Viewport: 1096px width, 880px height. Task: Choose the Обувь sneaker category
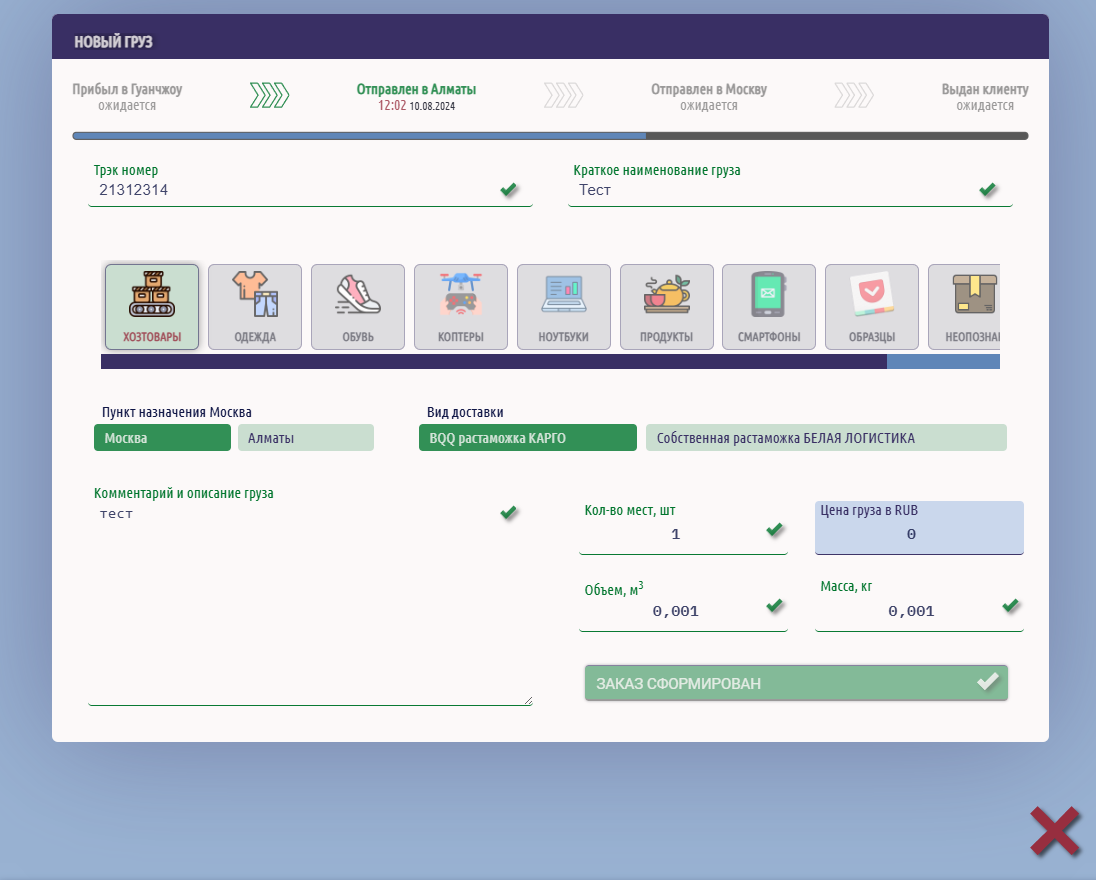[358, 307]
